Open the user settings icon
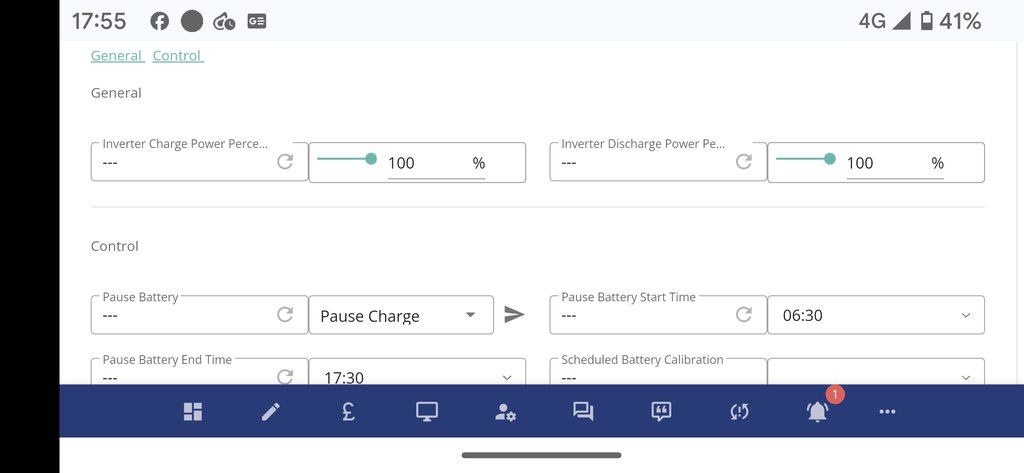 click(x=505, y=412)
